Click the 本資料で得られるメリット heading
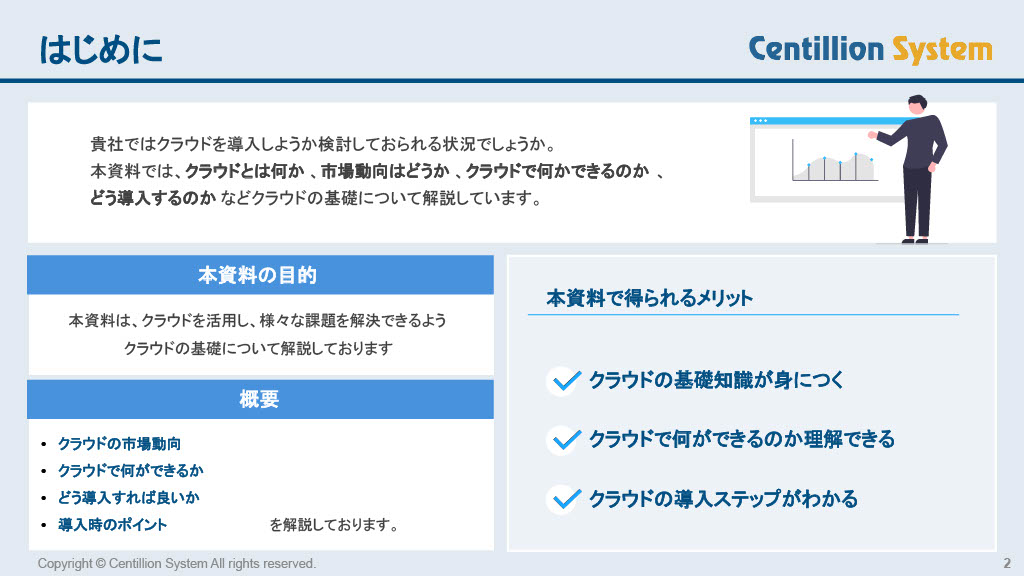Screen dimensions: 1024x576 click(649, 298)
